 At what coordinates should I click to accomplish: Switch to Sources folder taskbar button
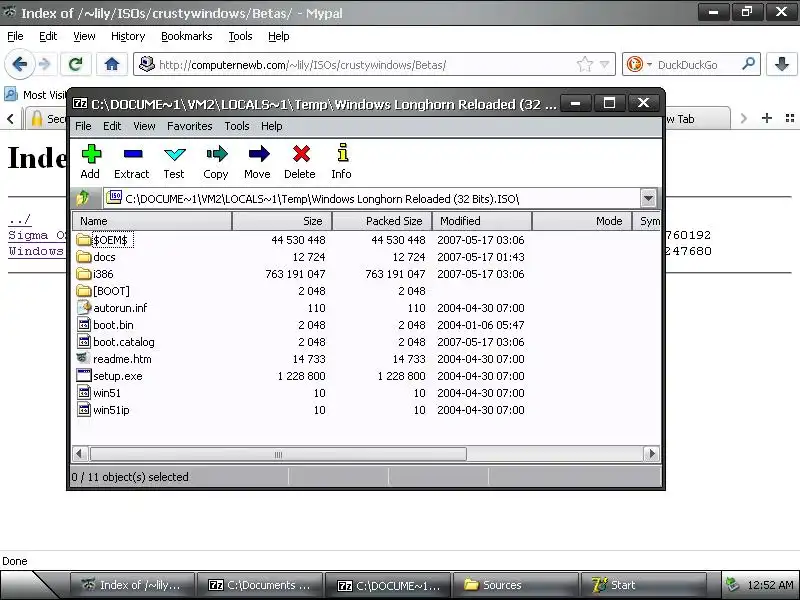pos(515,585)
